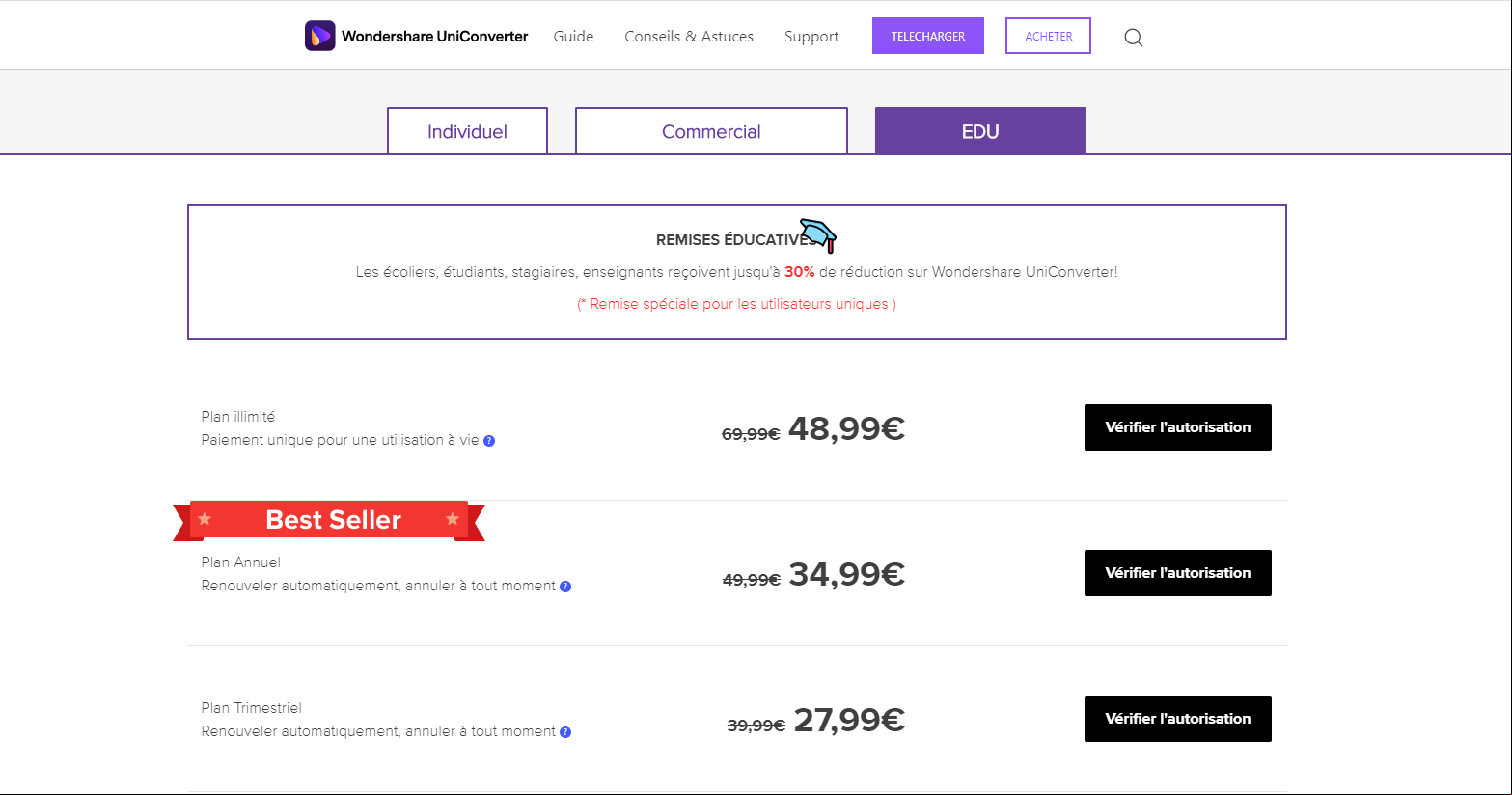Switch to the Commercial tab

tap(711, 131)
